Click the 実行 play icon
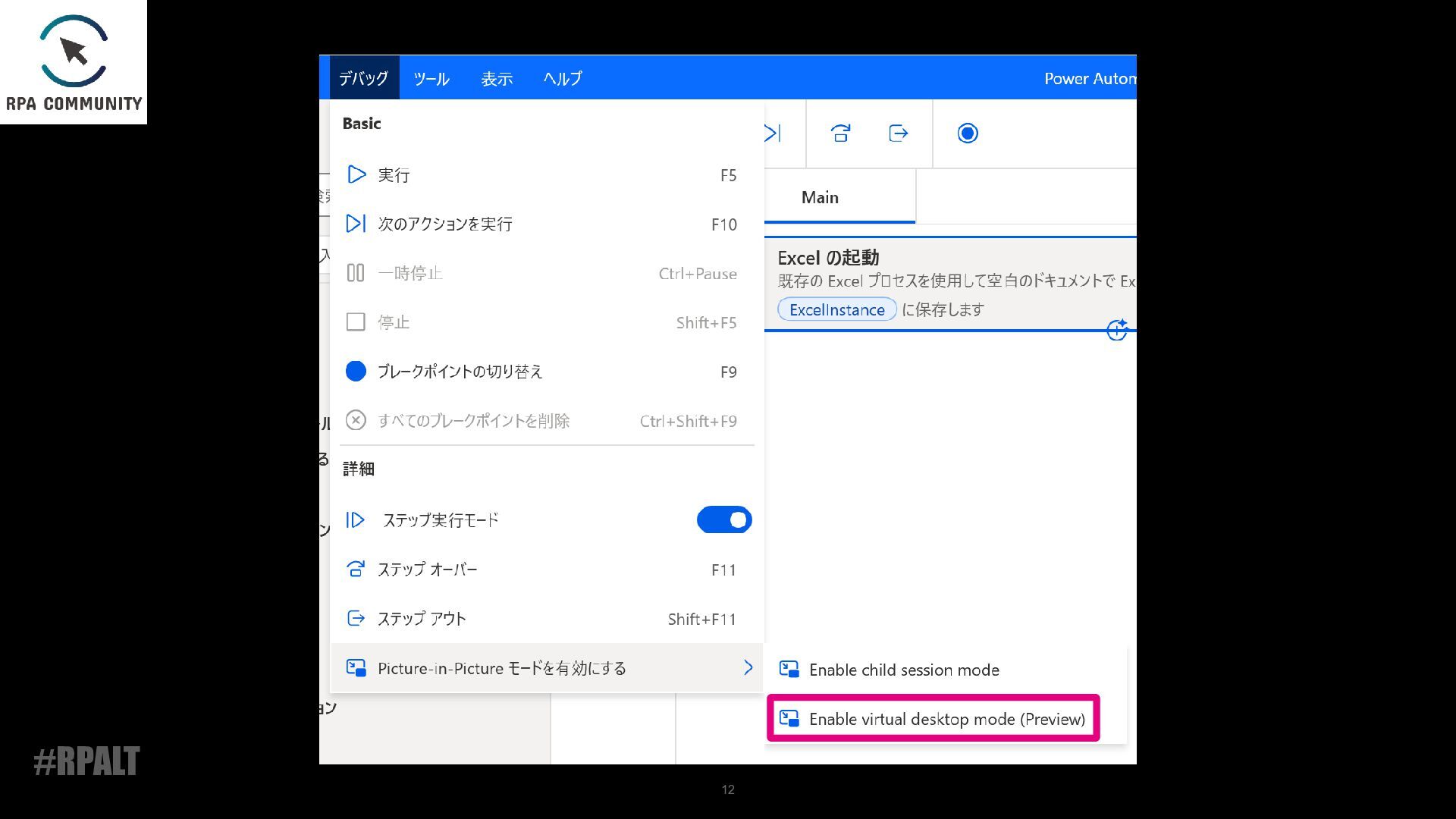Image resolution: width=1456 pixels, height=819 pixels. pyautogui.click(x=356, y=175)
